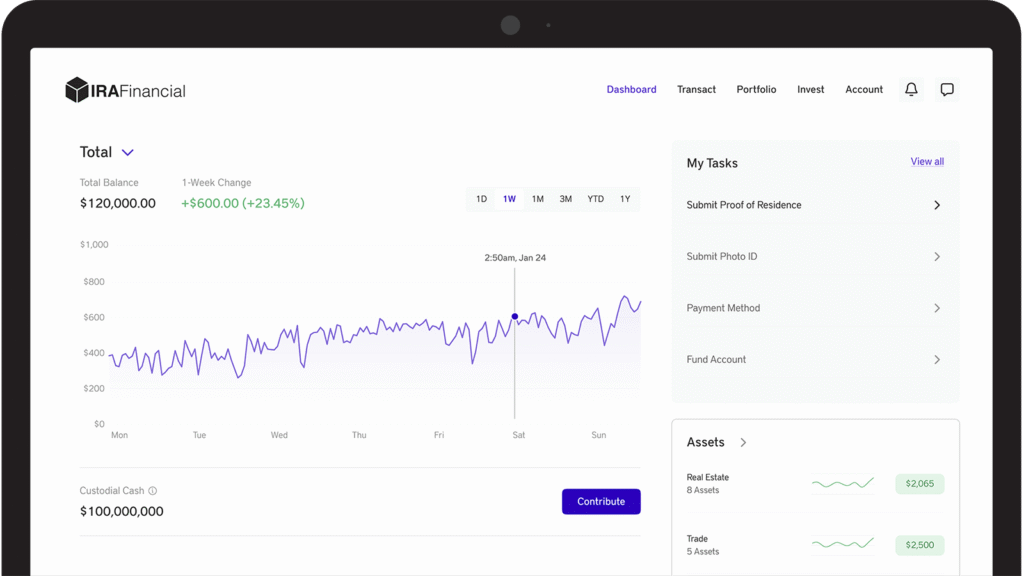Click the Contribute button
The image size is (1024, 576).
[601, 501]
